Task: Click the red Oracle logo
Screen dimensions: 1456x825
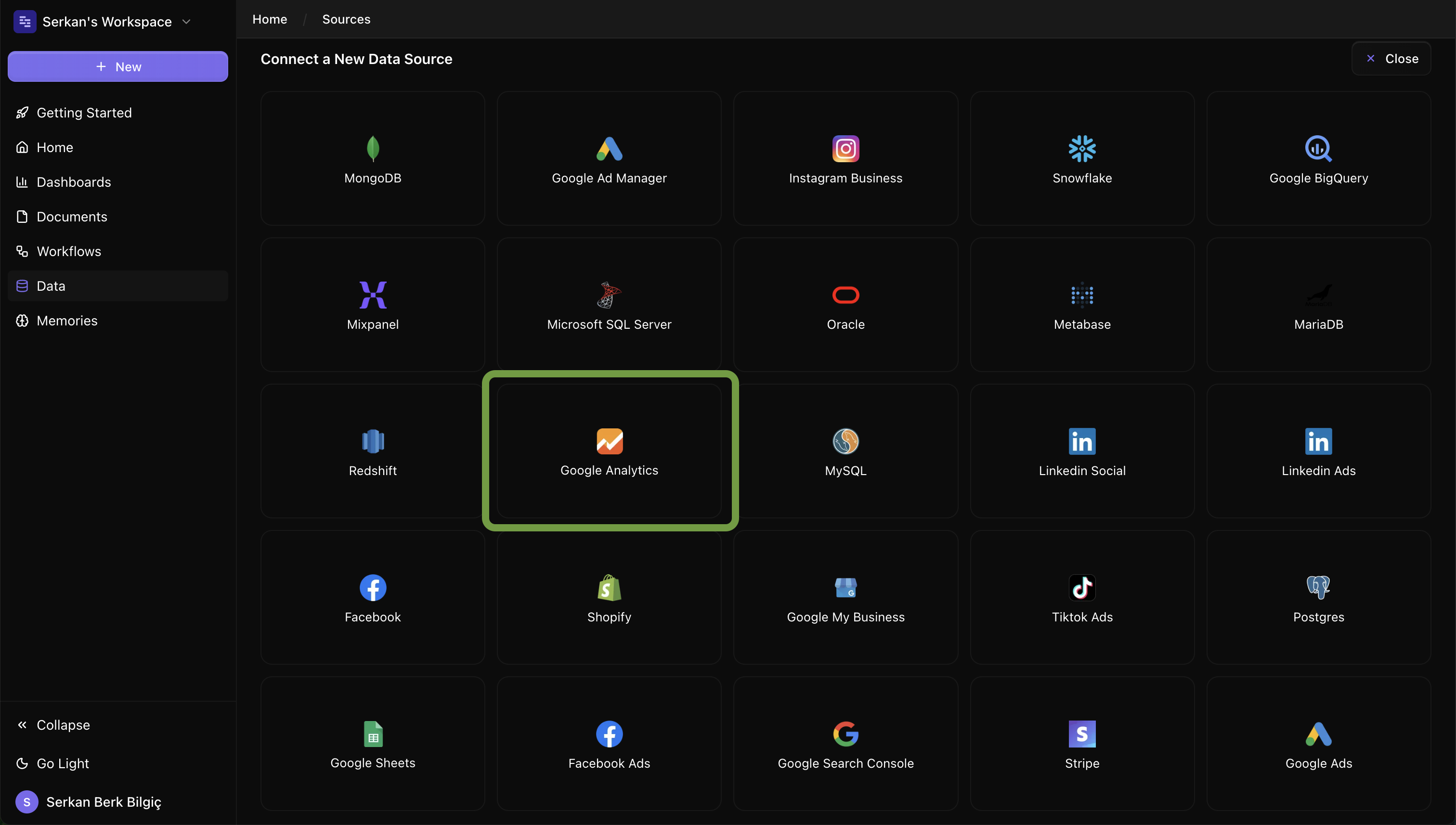Action: [x=845, y=295]
